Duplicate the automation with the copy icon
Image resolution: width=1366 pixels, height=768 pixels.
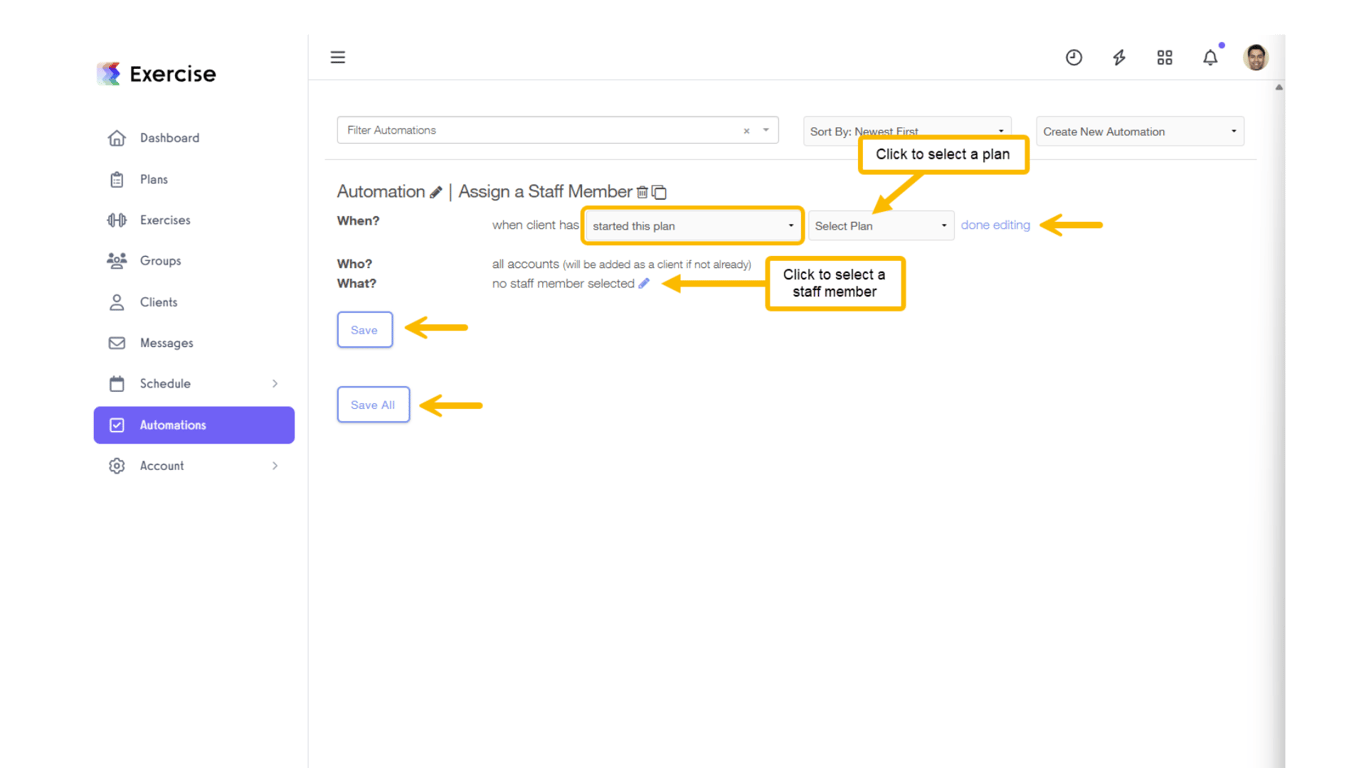point(657,191)
